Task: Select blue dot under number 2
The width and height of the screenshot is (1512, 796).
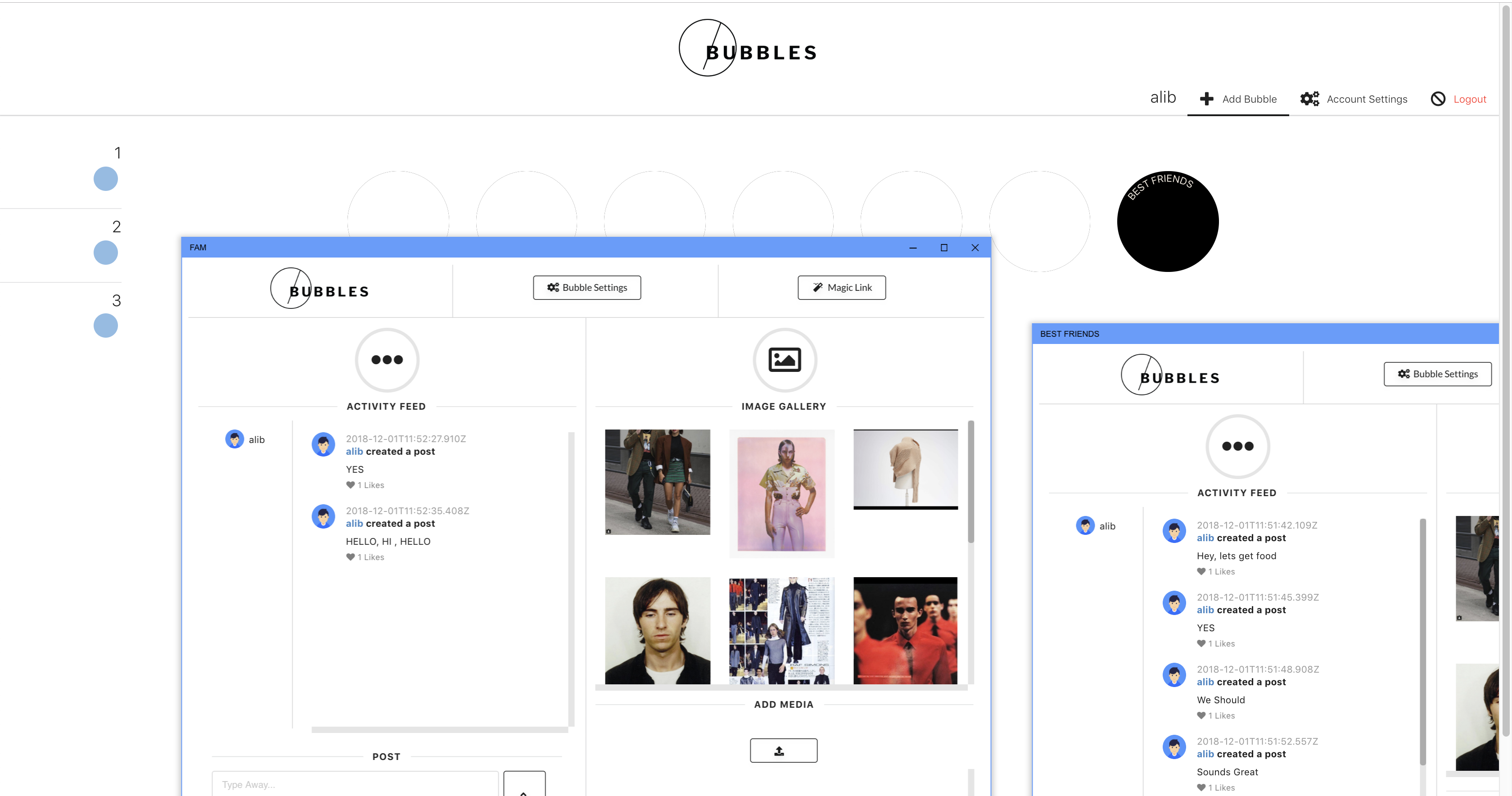Action: pos(106,253)
